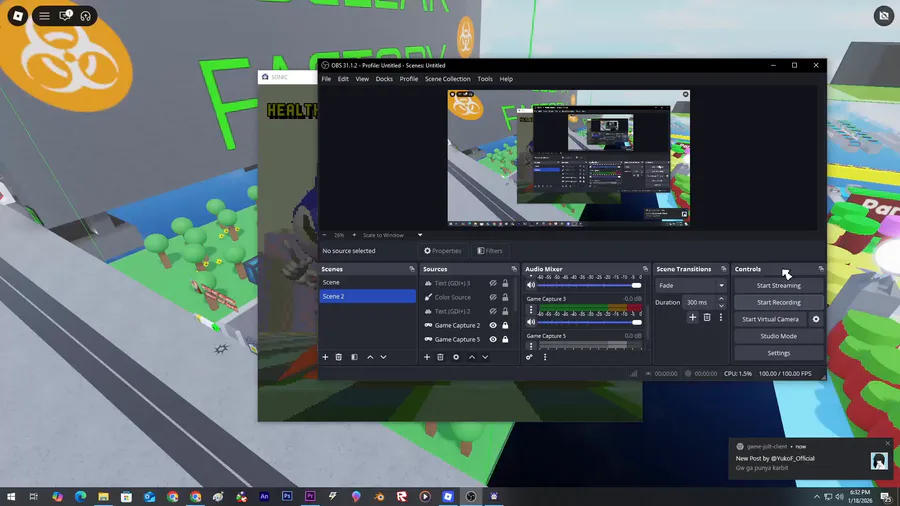The image size is (900, 506).
Task: Unlock Game Capture 2 source
Action: pyautogui.click(x=505, y=325)
